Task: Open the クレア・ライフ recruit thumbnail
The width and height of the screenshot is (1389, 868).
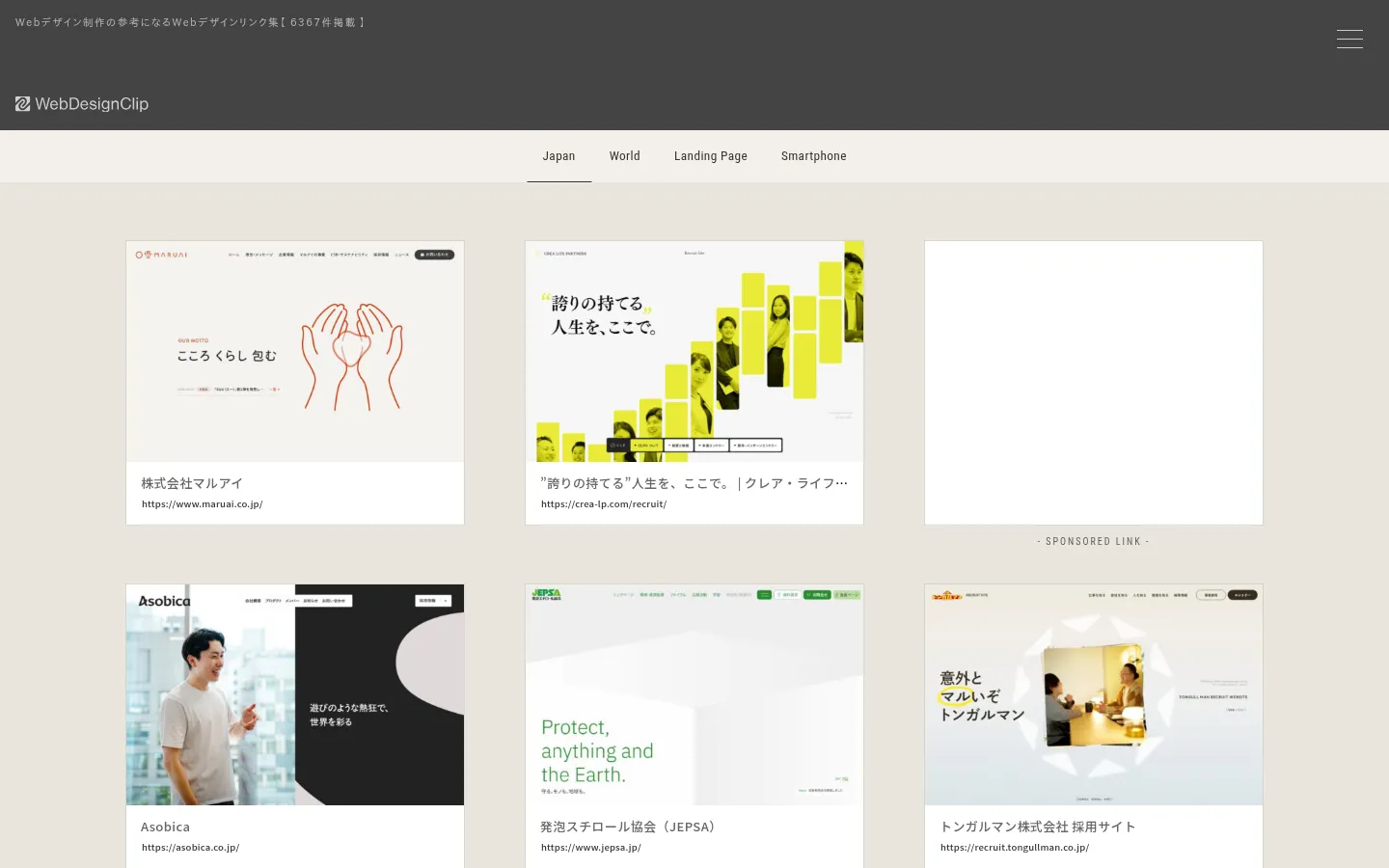Action: pyautogui.click(x=694, y=351)
